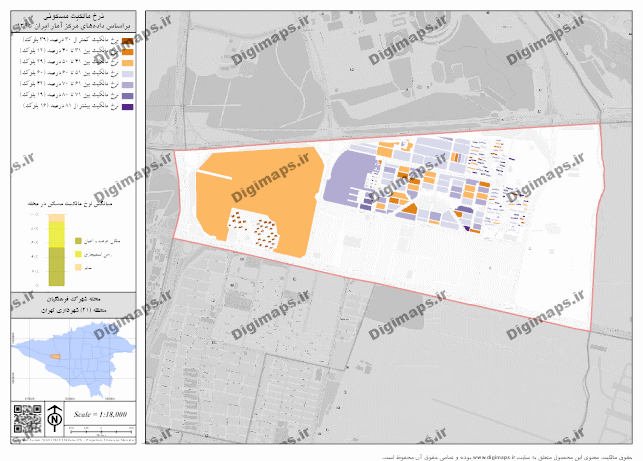The image size is (643, 461).
Task: Click the orange highlighted district in the Tehran inset map
Action: pos(56,356)
